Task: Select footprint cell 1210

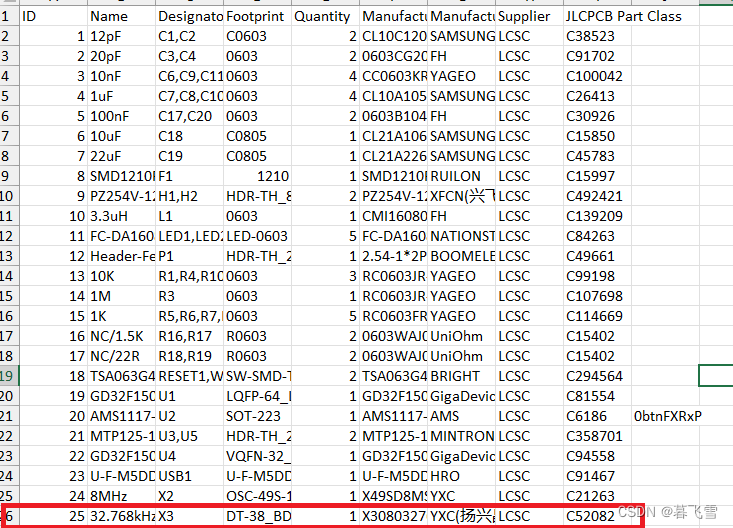Action: [257, 176]
